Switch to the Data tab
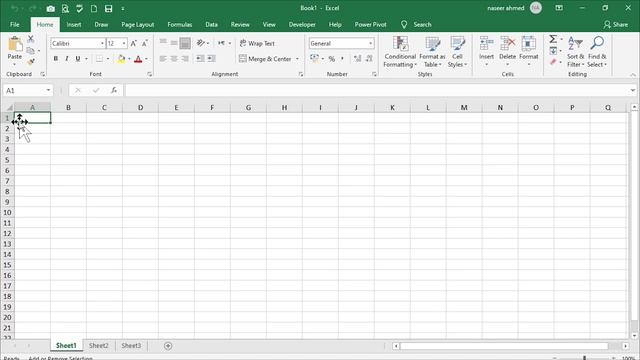 [211, 24]
